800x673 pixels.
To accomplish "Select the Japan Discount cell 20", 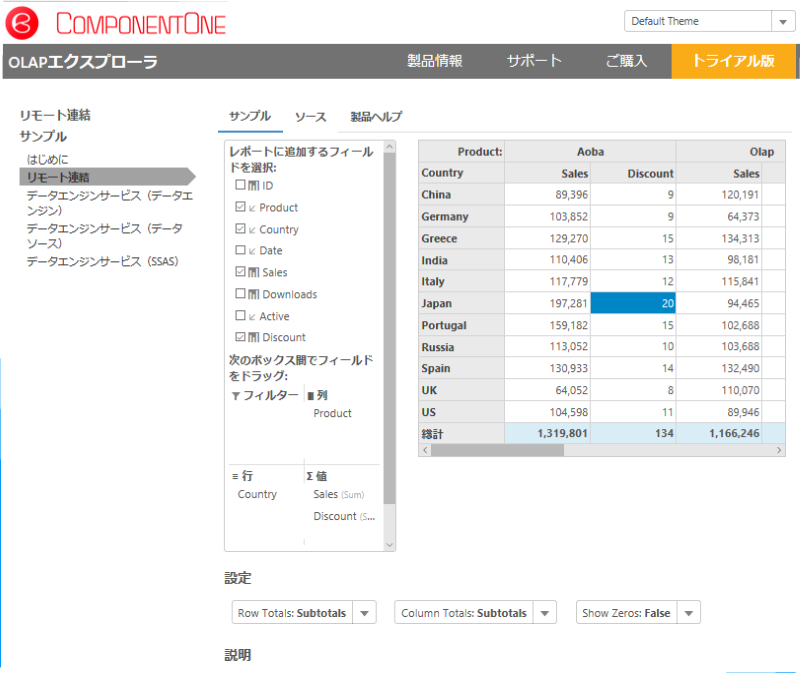I will tap(633, 303).
